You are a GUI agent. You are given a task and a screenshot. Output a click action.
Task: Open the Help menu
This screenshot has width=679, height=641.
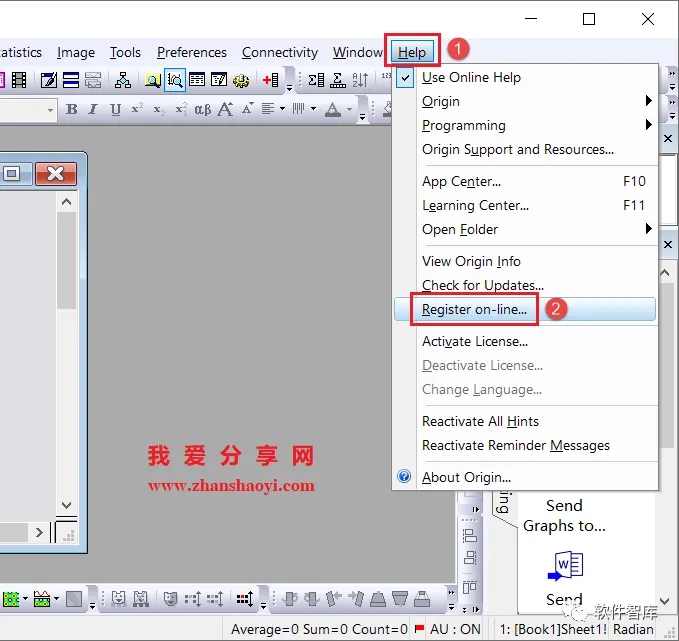[412, 52]
